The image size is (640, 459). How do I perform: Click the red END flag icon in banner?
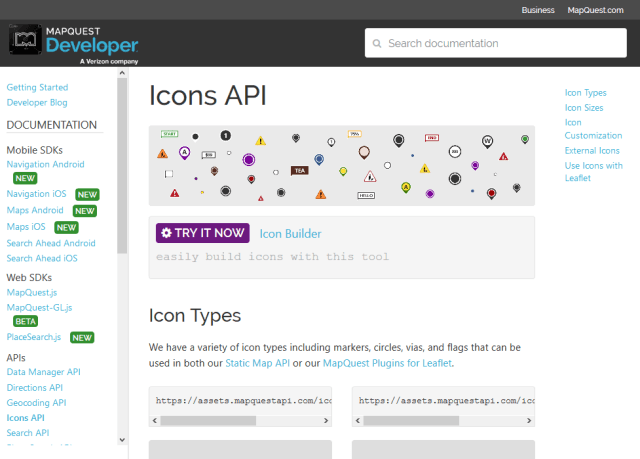click(431, 138)
